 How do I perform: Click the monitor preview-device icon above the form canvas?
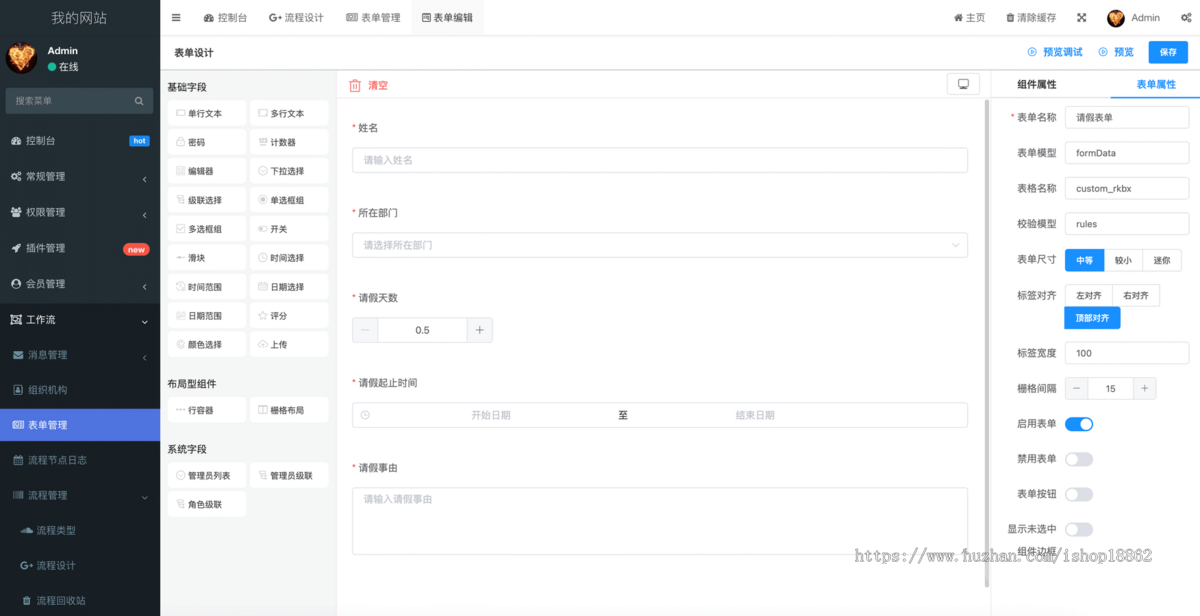click(962, 84)
